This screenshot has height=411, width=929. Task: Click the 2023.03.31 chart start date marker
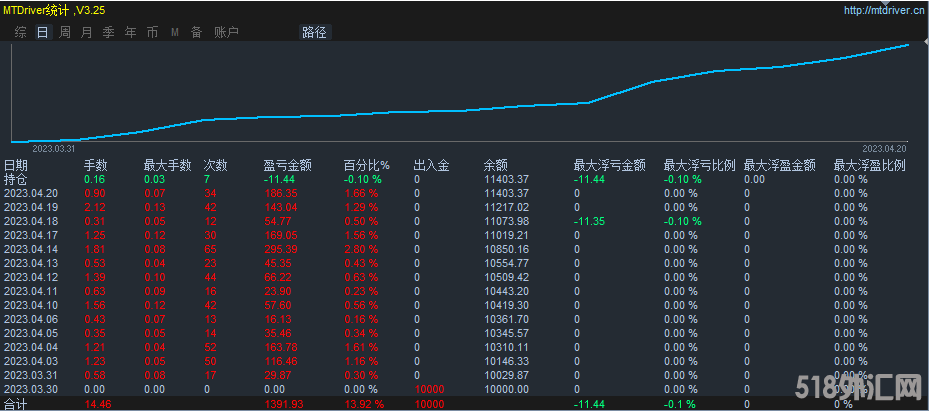tap(52, 147)
